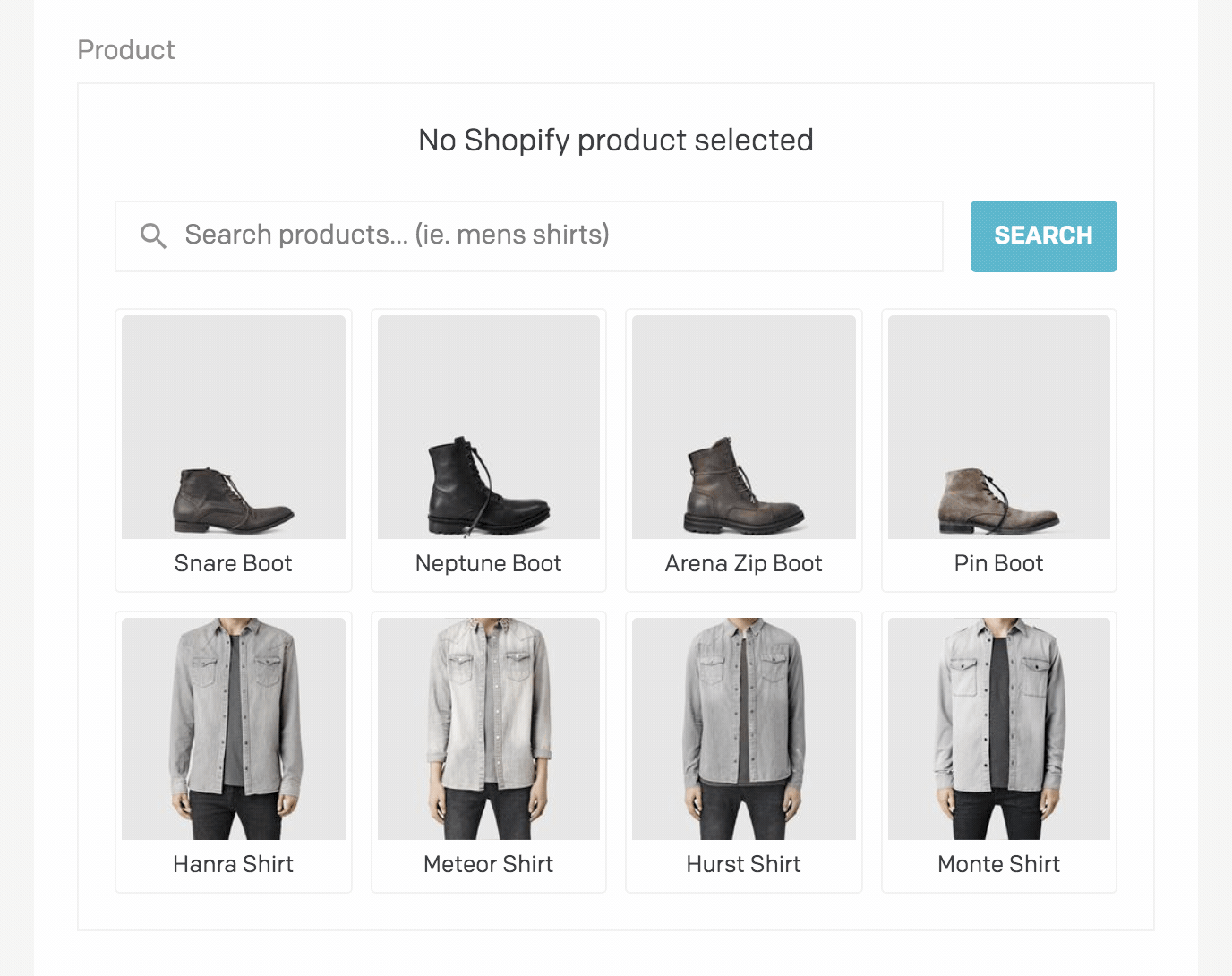Select the Monte Shirt product photo

[999, 729]
